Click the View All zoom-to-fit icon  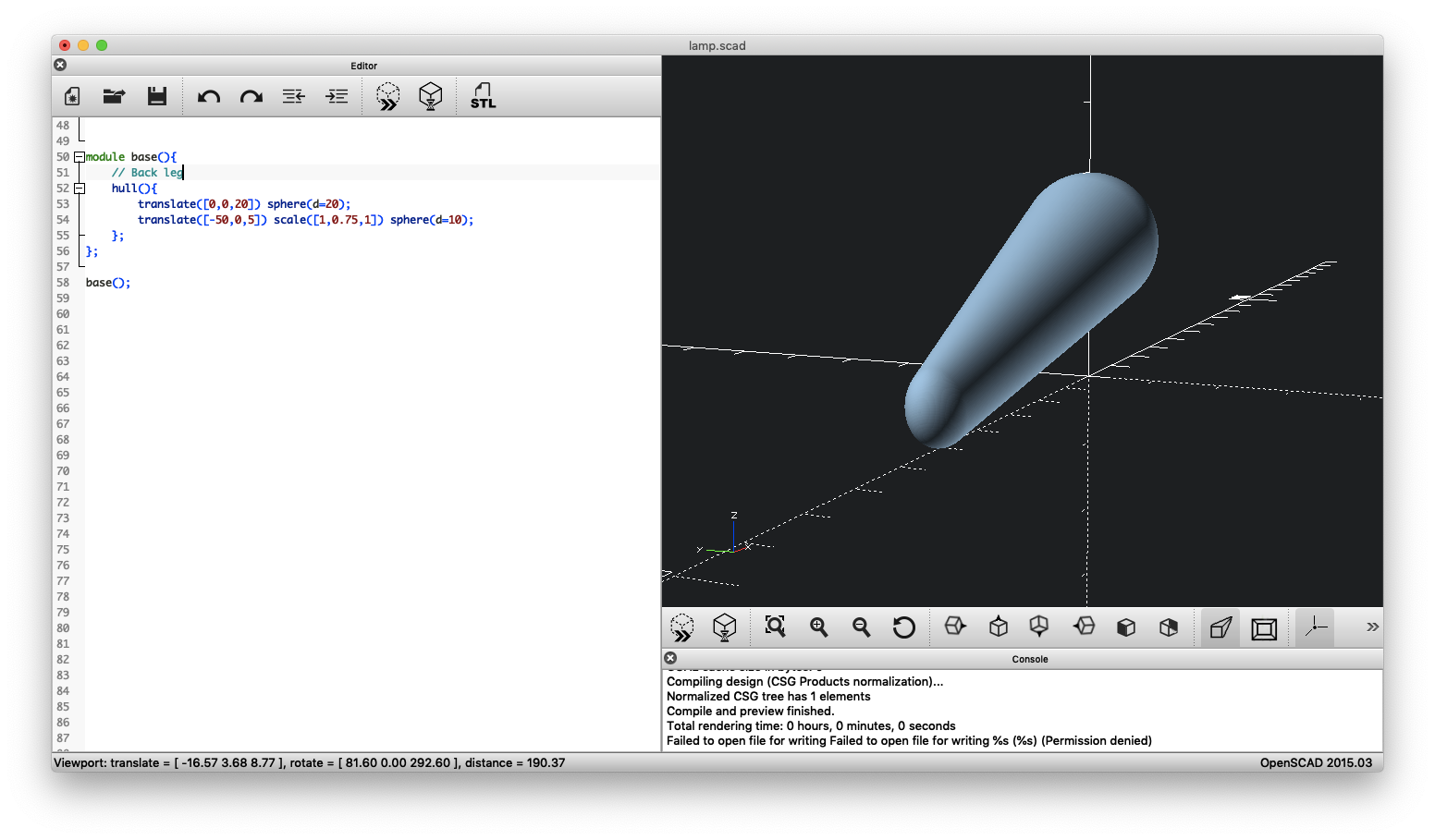coord(775,627)
